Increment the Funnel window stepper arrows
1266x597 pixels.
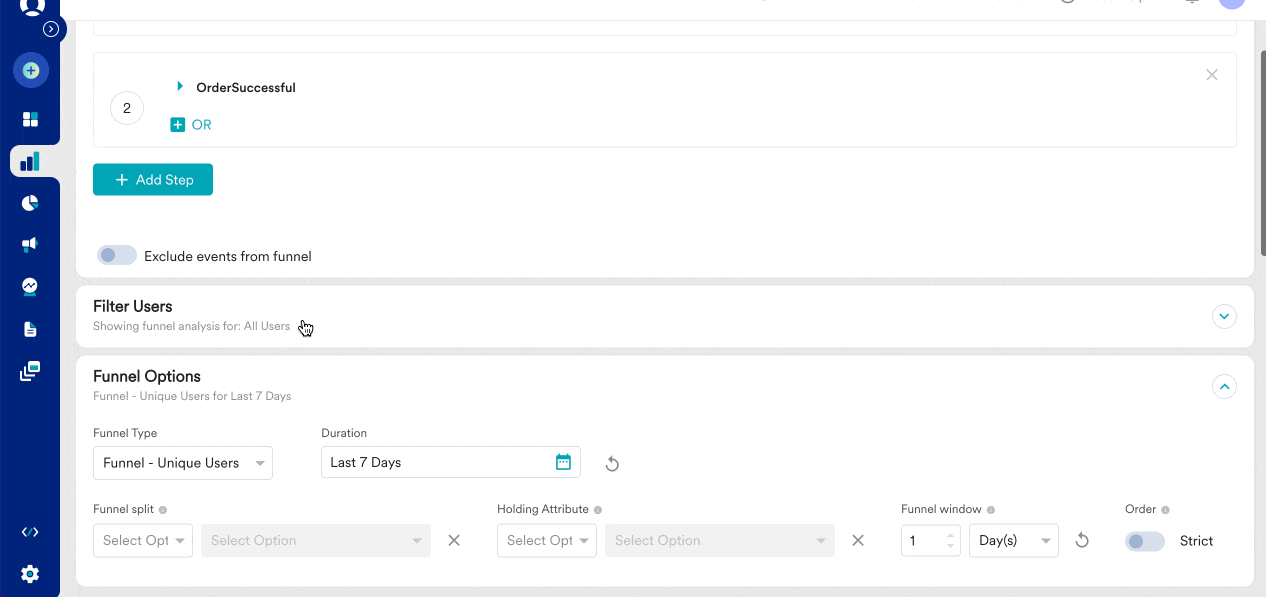point(951,535)
